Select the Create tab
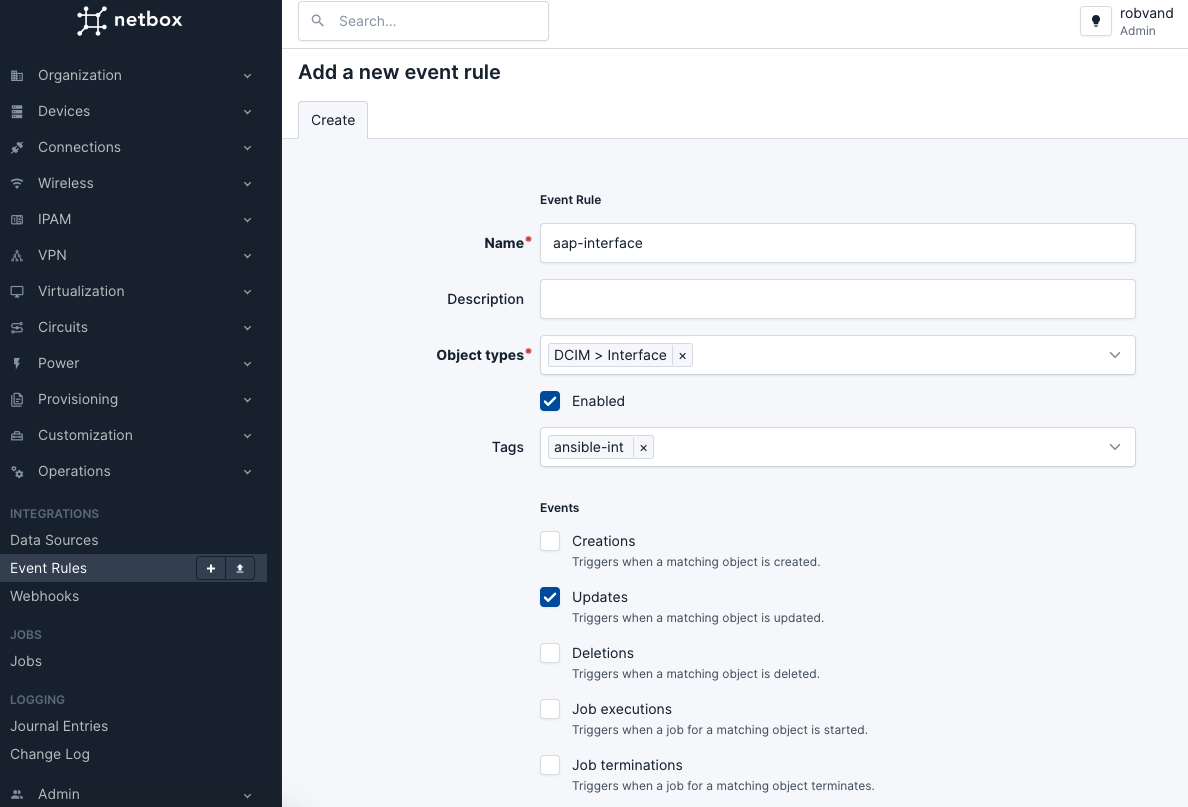 333,120
